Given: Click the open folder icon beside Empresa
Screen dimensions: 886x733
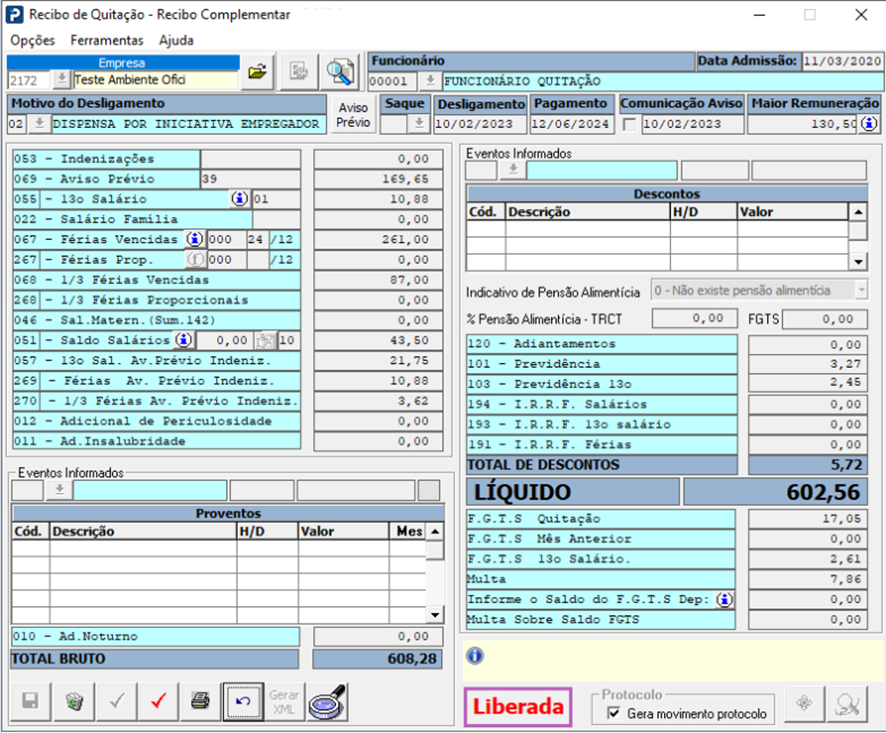Looking at the screenshot, I should pos(258,71).
